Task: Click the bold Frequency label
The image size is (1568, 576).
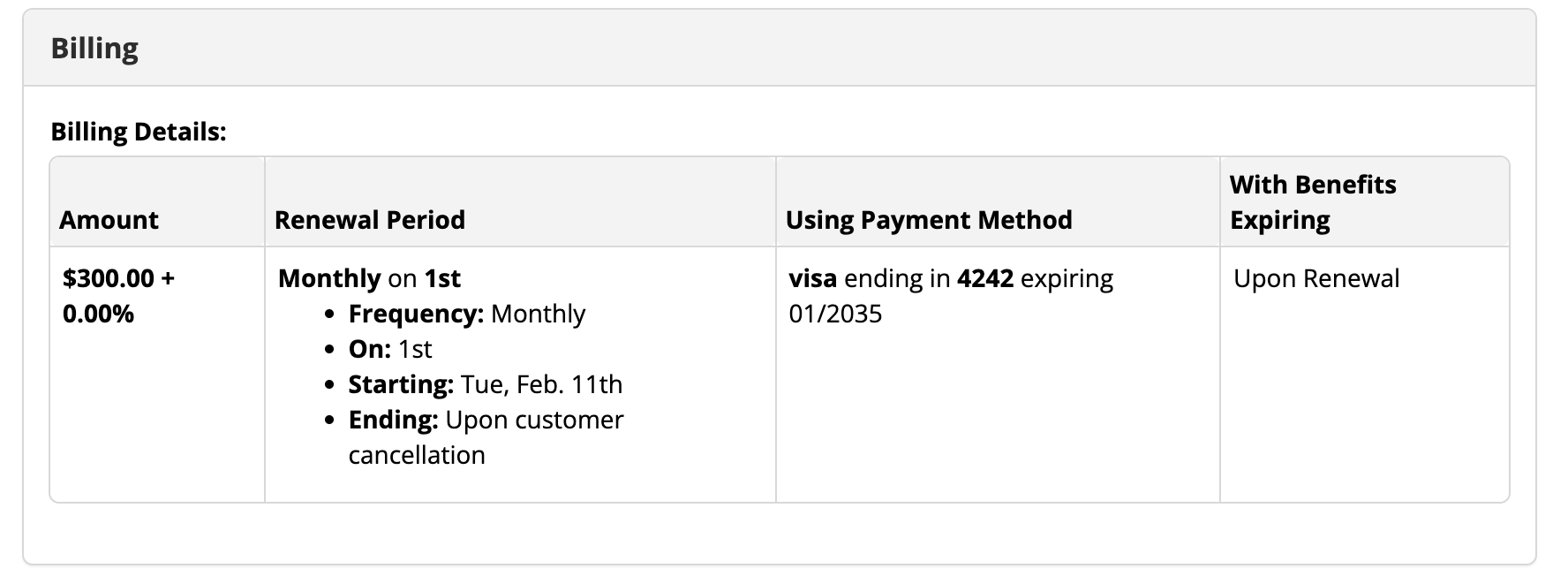Action: pyautogui.click(x=416, y=314)
